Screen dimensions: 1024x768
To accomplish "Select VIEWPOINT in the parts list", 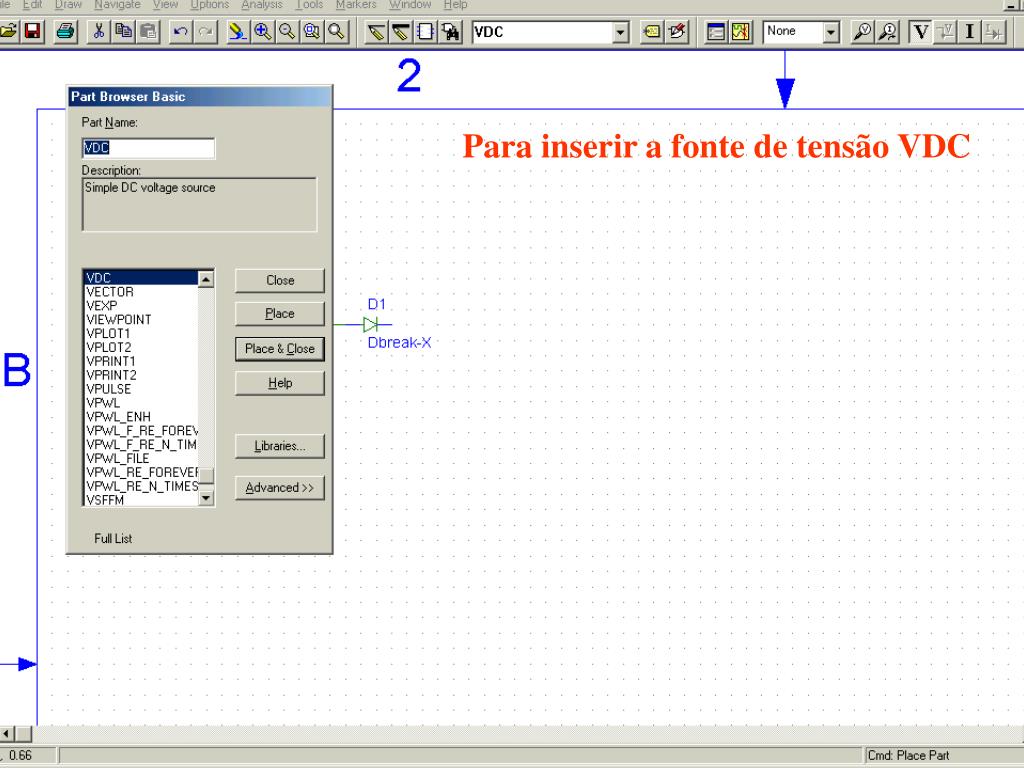I will pyautogui.click(x=119, y=319).
